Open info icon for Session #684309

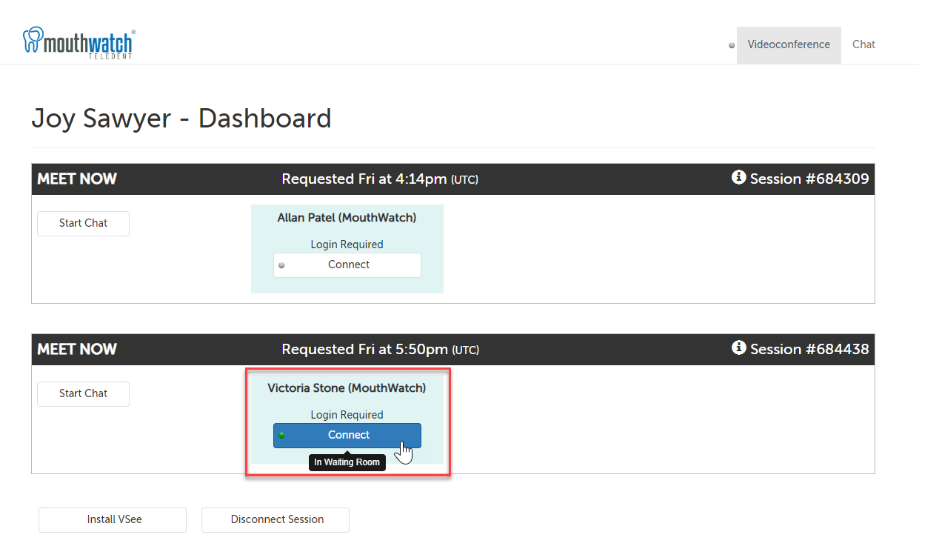click(739, 178)
